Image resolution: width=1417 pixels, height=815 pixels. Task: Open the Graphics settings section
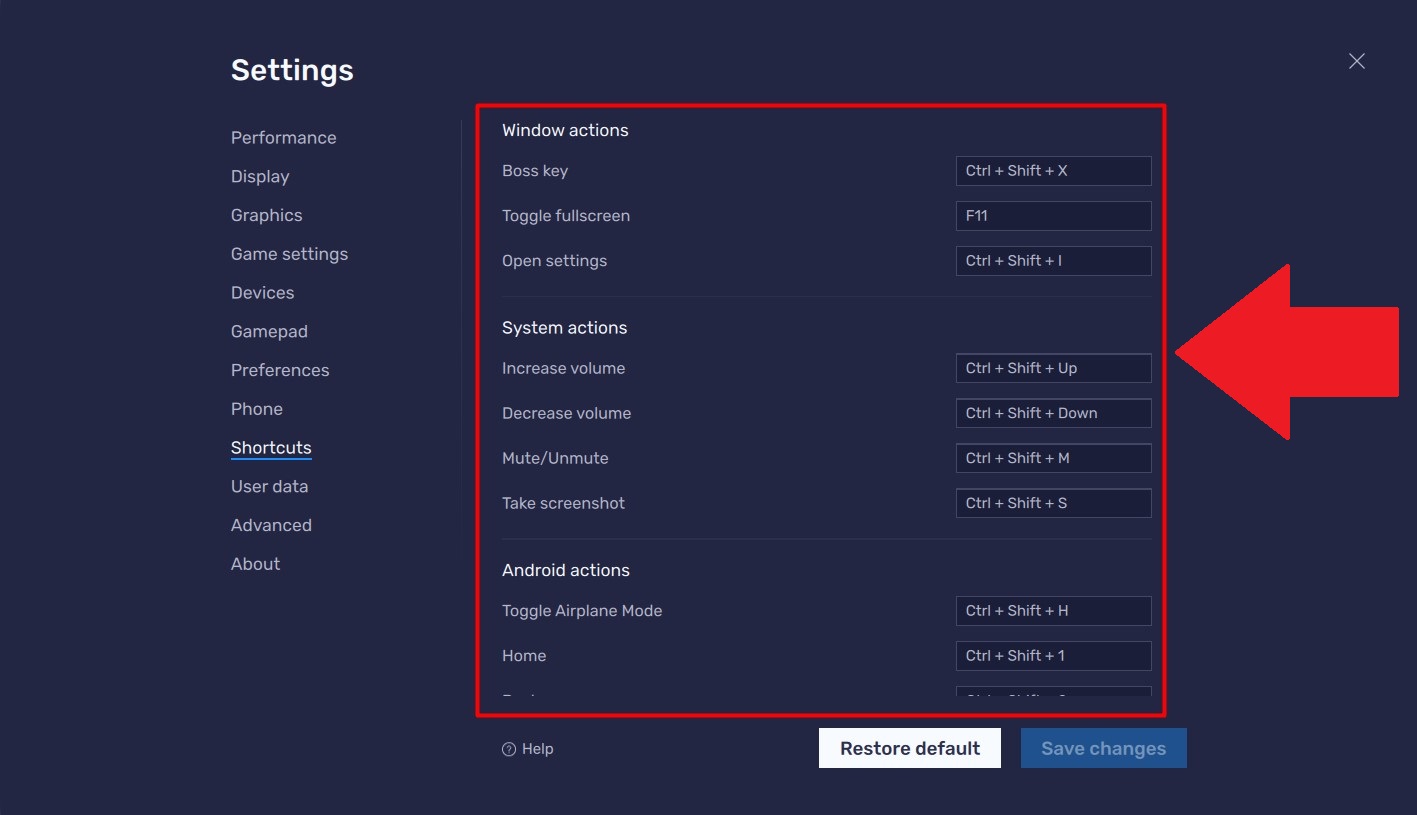tap(266, 214)
